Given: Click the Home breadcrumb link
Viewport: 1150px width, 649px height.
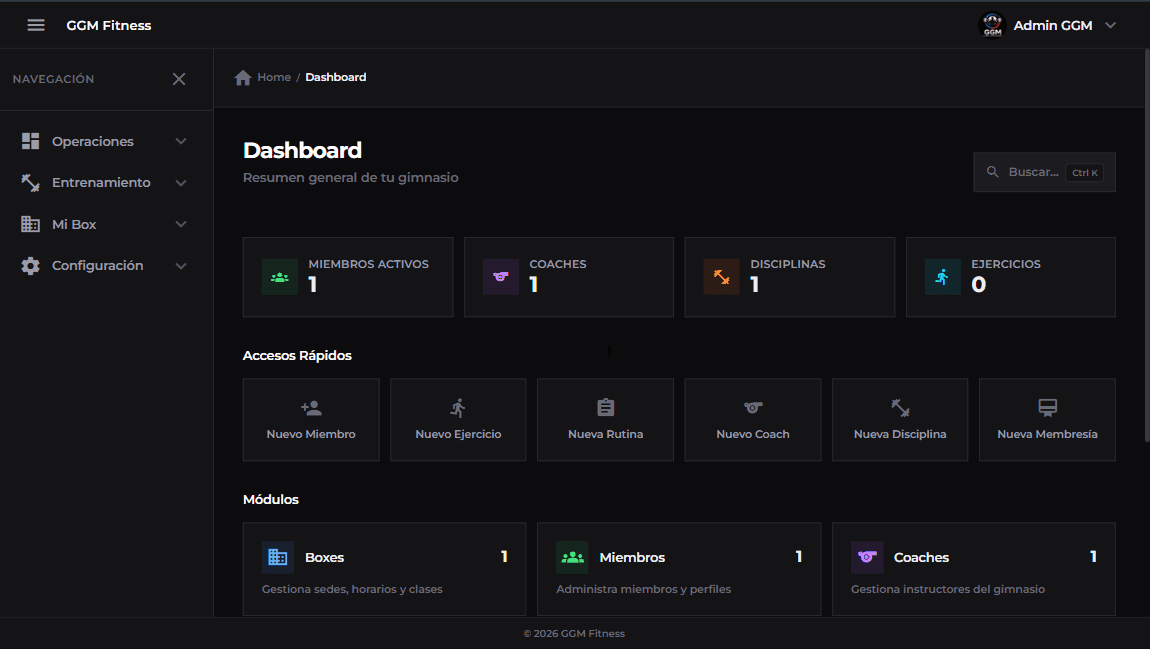Looking at the screenshot, I should click(274, 77).
